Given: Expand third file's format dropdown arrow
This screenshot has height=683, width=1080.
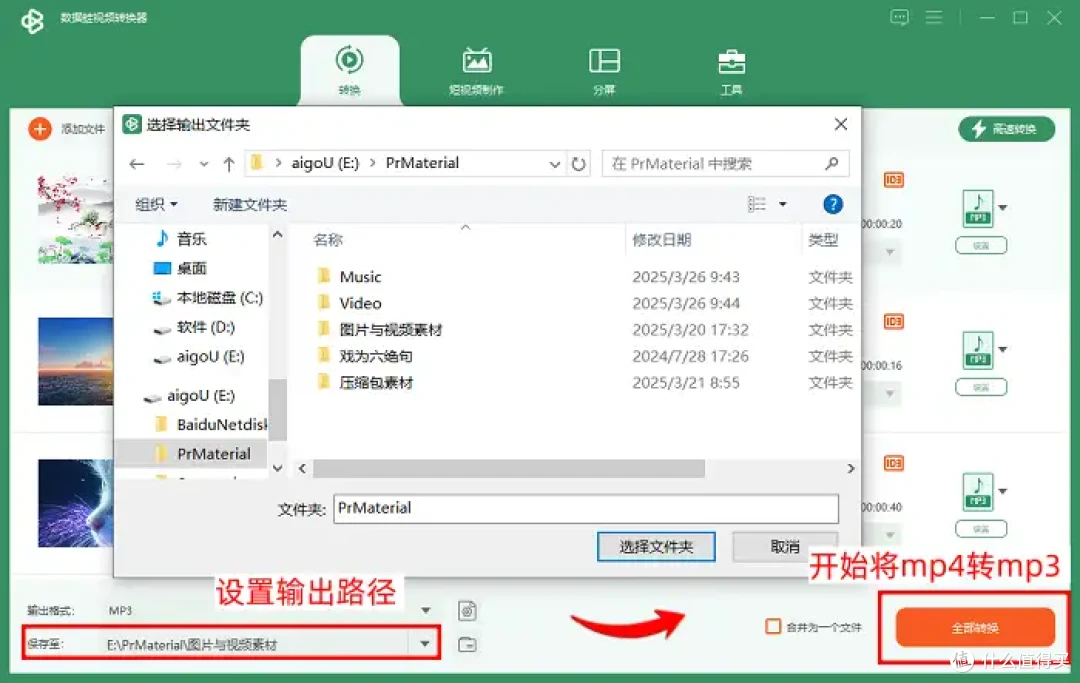Looking at the screenshot, I should [x=1003, y=492].
